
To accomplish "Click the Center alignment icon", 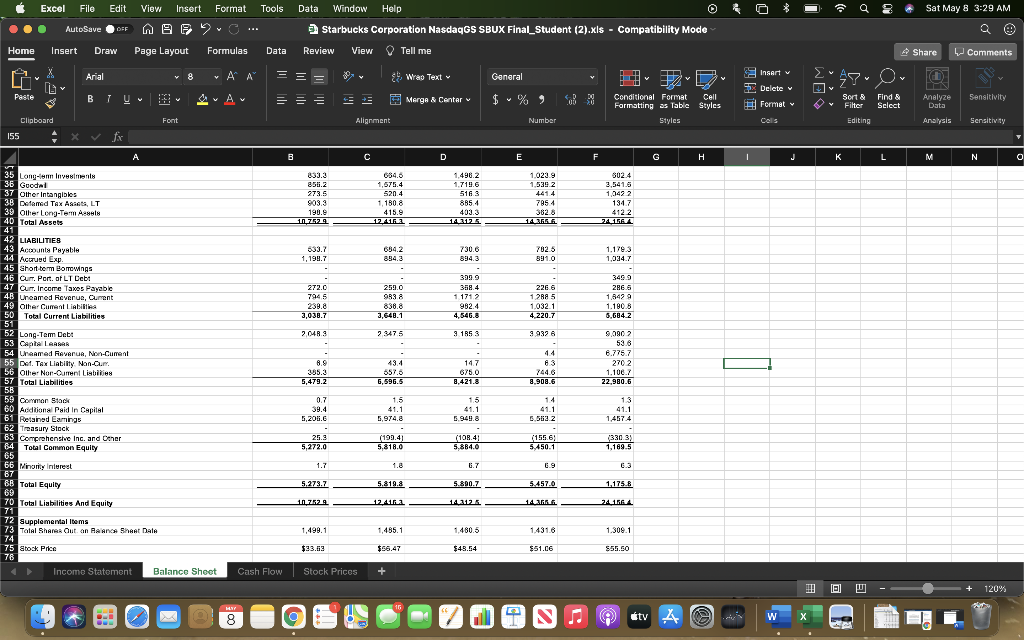I will coord(300,100).
